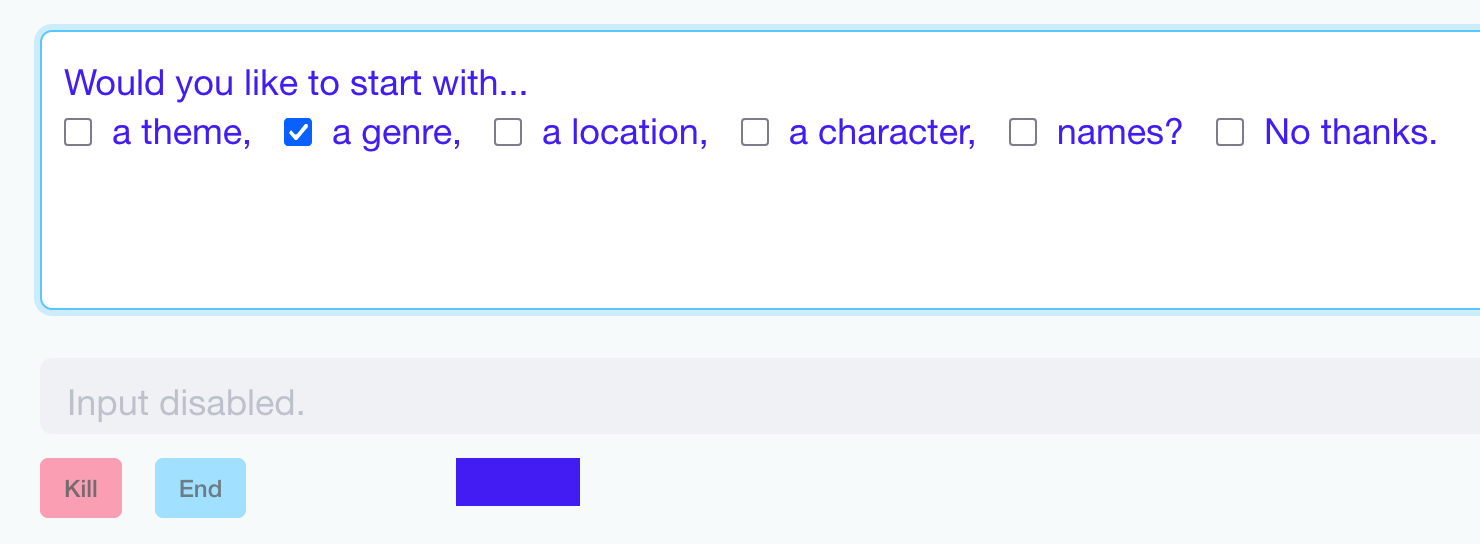This screenshot has height=544, width=1480.
Task: Tick the 'a location' checkbox
Action: pyautogui.click(x=508, y=132)
